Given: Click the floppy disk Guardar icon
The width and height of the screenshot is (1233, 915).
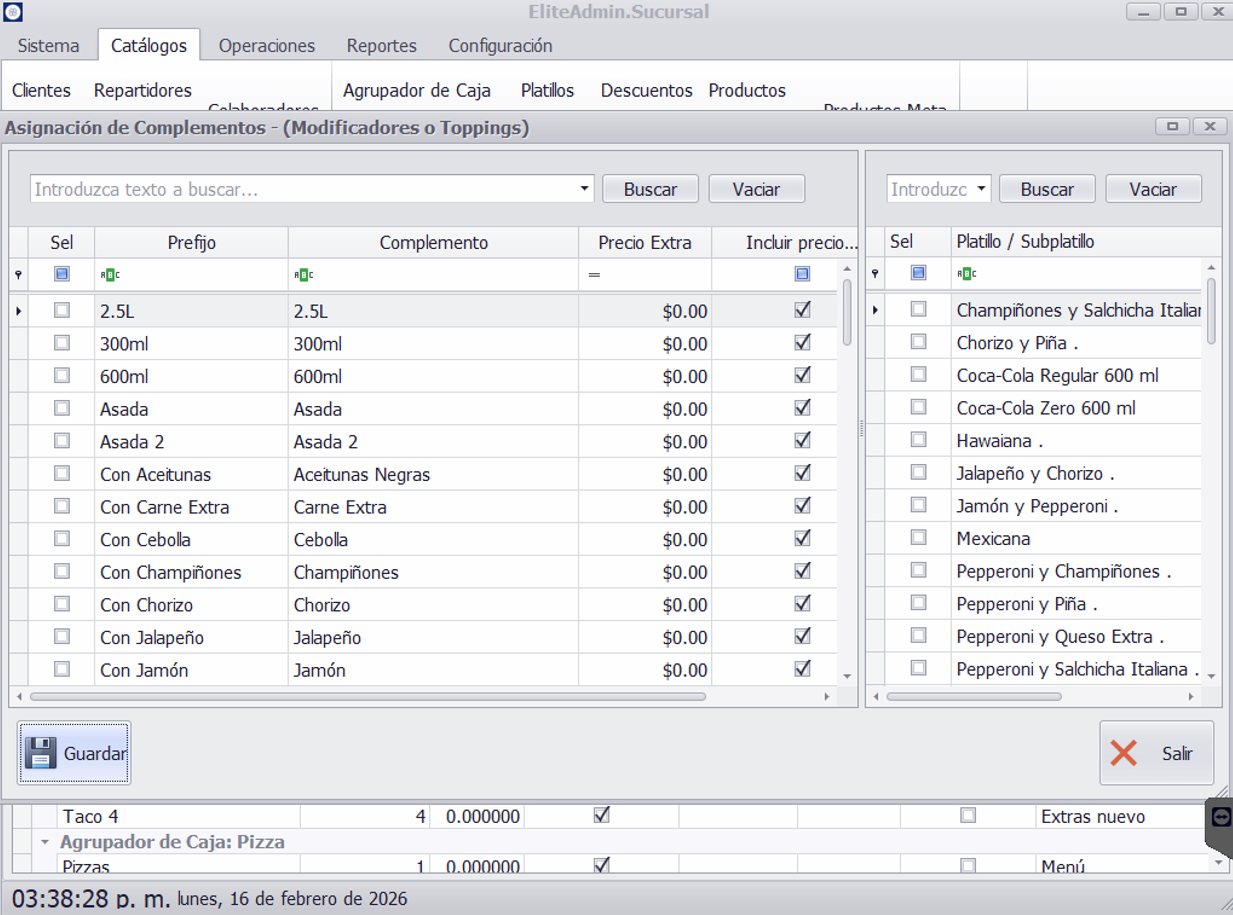Looking at the screenshot, I should pyautogui.click(x=40, y=753).
